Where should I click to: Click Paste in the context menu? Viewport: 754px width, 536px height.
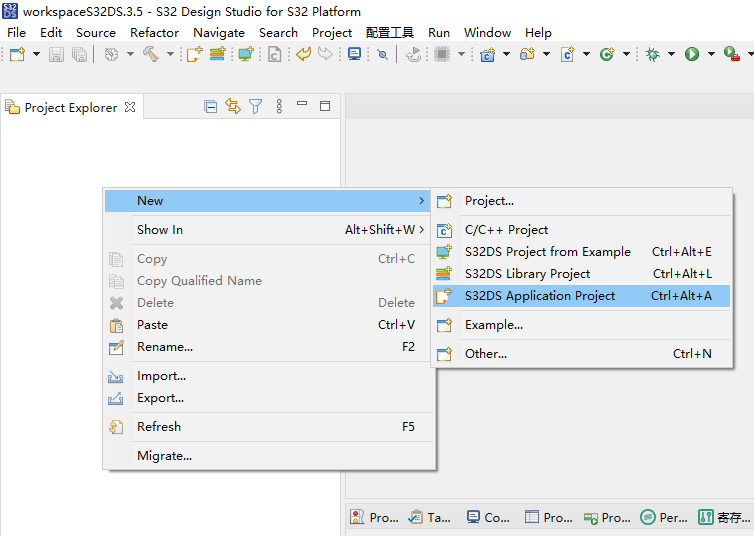point(267,325)
